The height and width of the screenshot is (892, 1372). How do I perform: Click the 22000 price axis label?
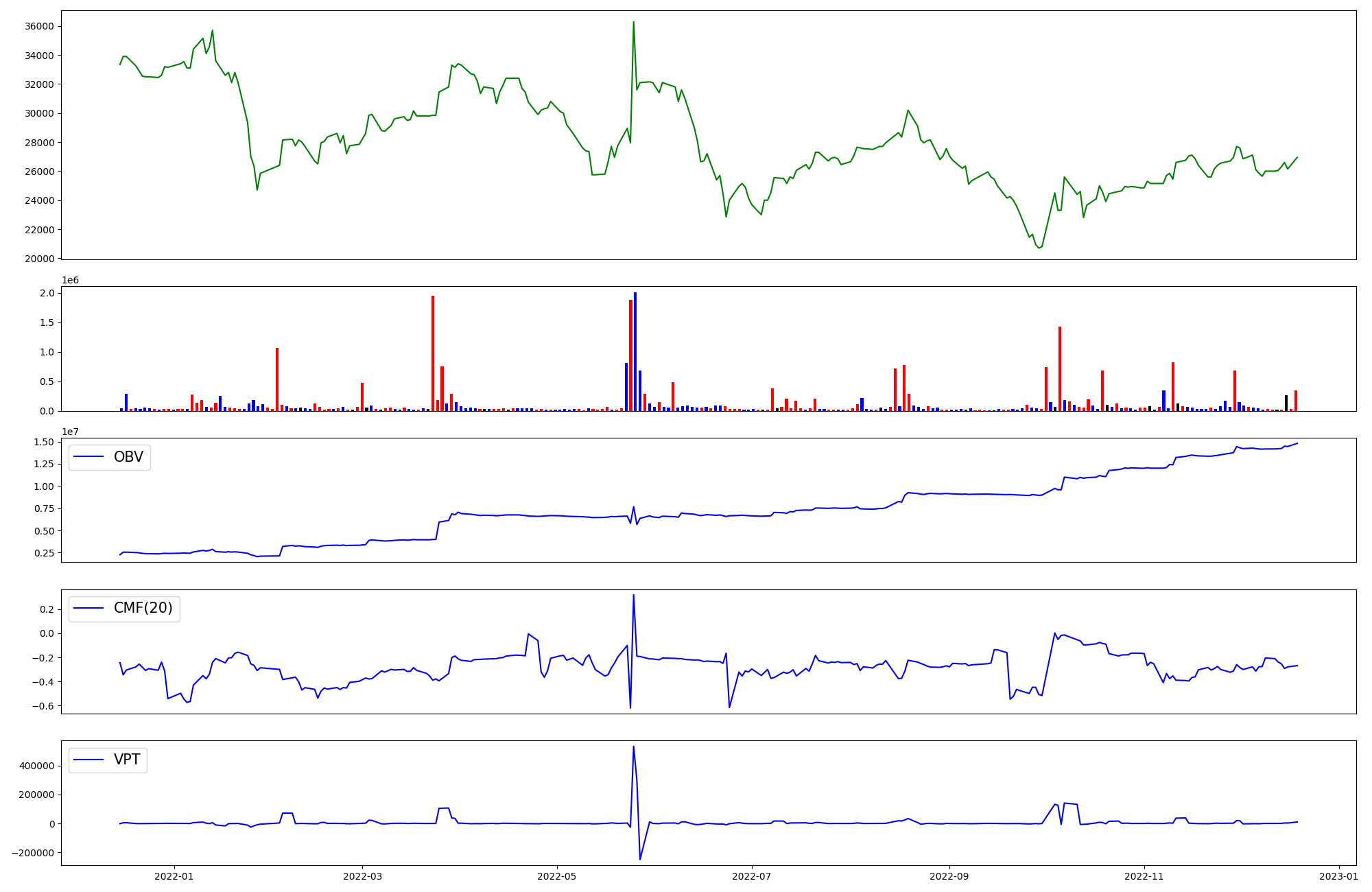[39, 230]
